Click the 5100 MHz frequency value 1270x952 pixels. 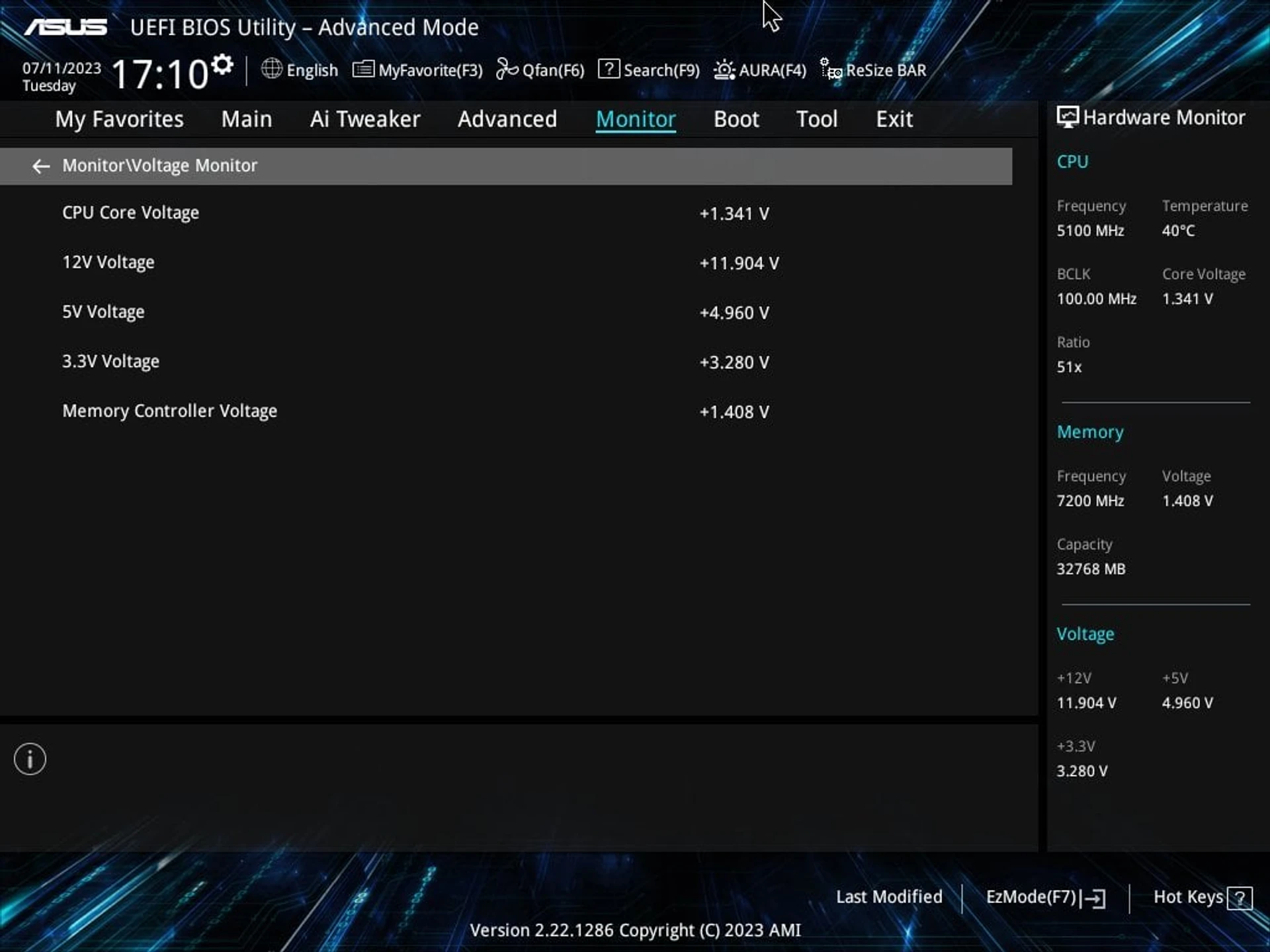[1090, 231]
